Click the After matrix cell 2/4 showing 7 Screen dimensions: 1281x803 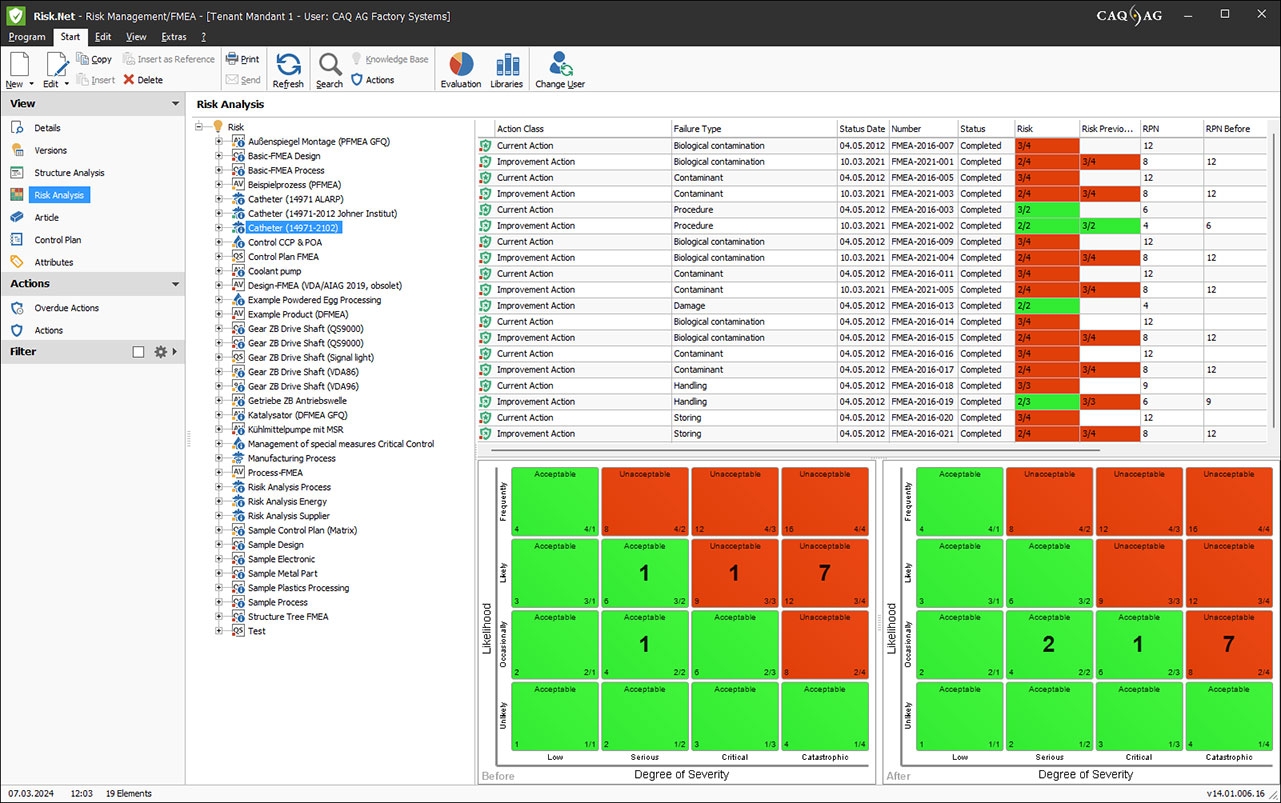1230,644
